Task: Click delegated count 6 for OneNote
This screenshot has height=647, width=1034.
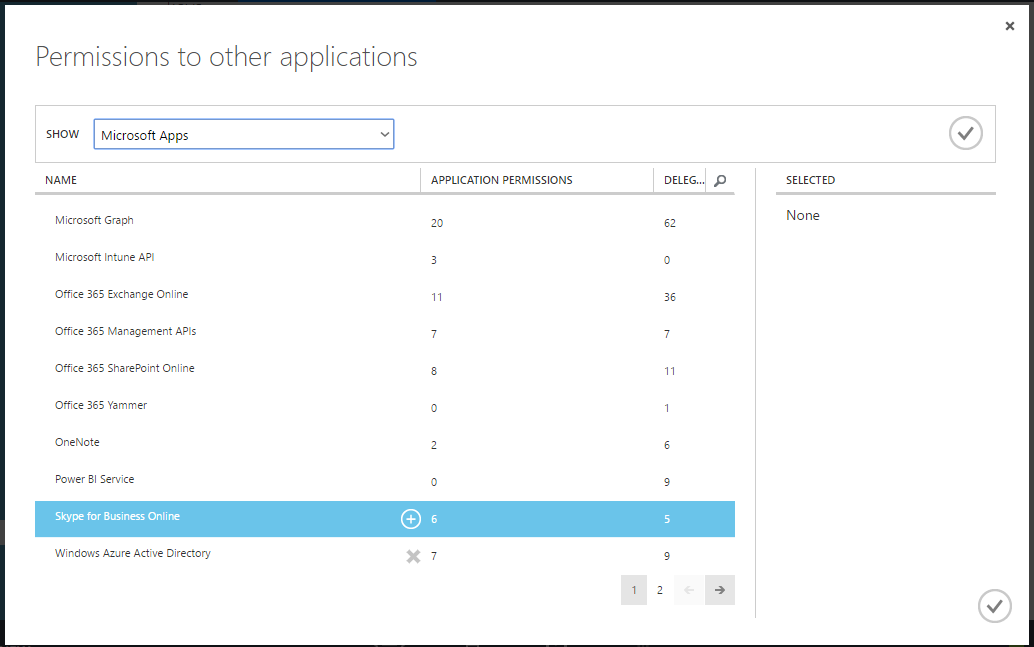Action: coord(667,445)
